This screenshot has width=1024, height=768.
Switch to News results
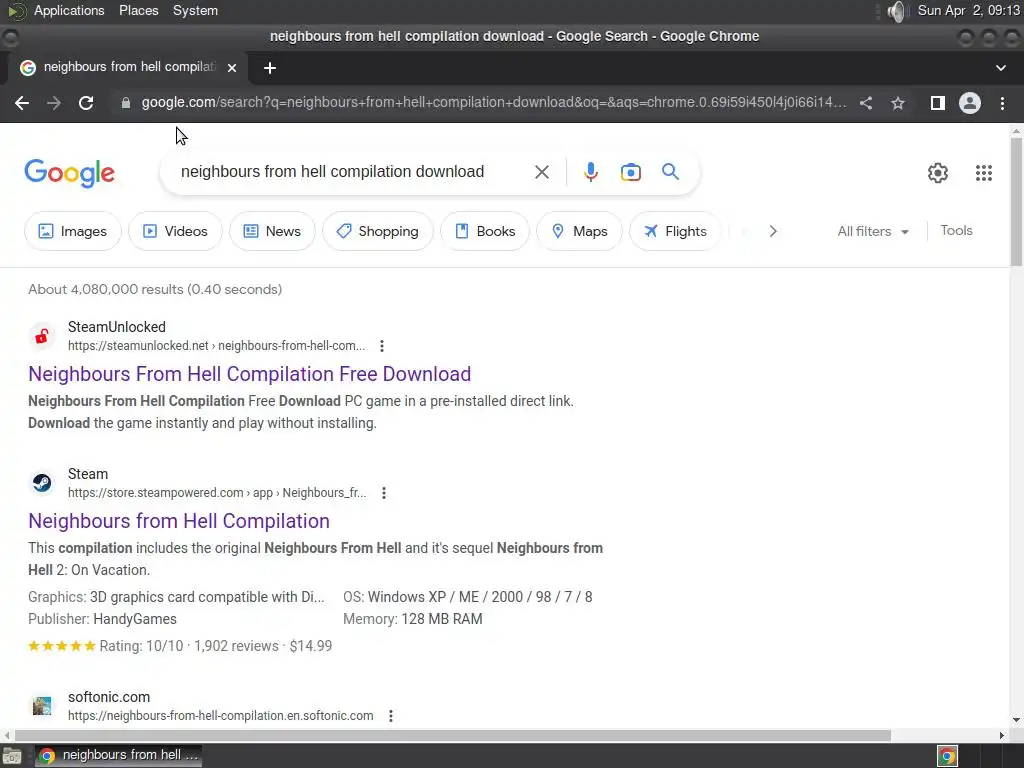[272, 231]
